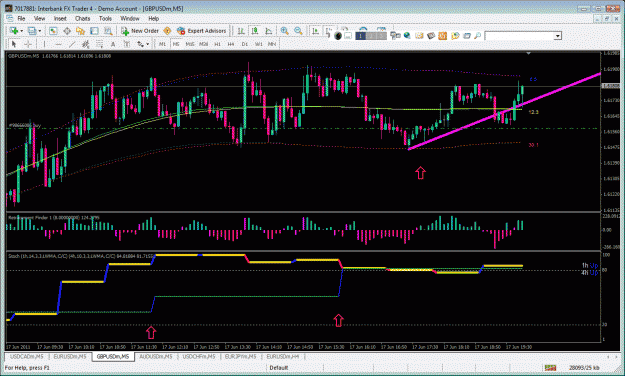This screenshot has width=625, height=376.
Task: Switch to the USDCHFm,M5 chart tab
Action: click(x=199, y=356)
